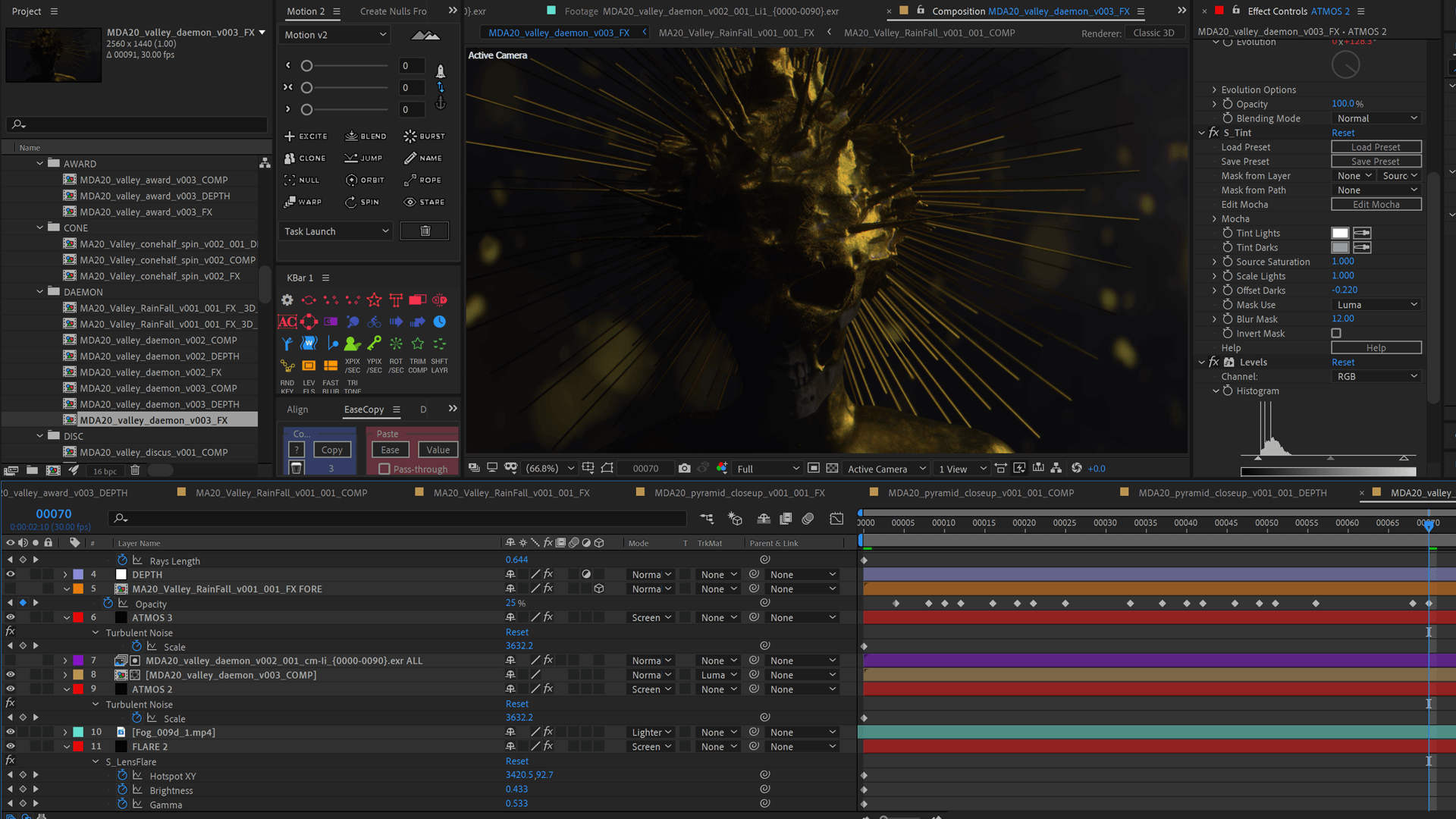Toggle visibility of FLARE 2 layer
The width and height of the screenshot is (1456, 819).
9,746
